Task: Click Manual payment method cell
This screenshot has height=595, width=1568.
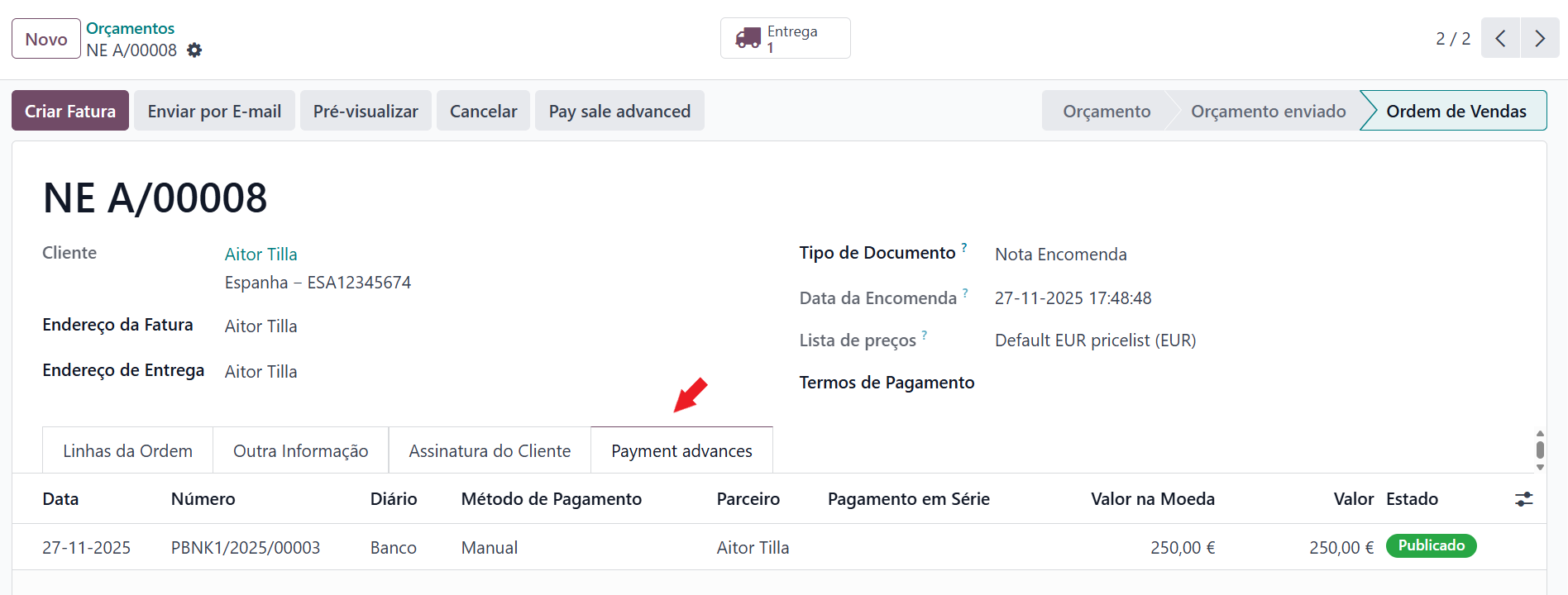Action: click(489, 548)
